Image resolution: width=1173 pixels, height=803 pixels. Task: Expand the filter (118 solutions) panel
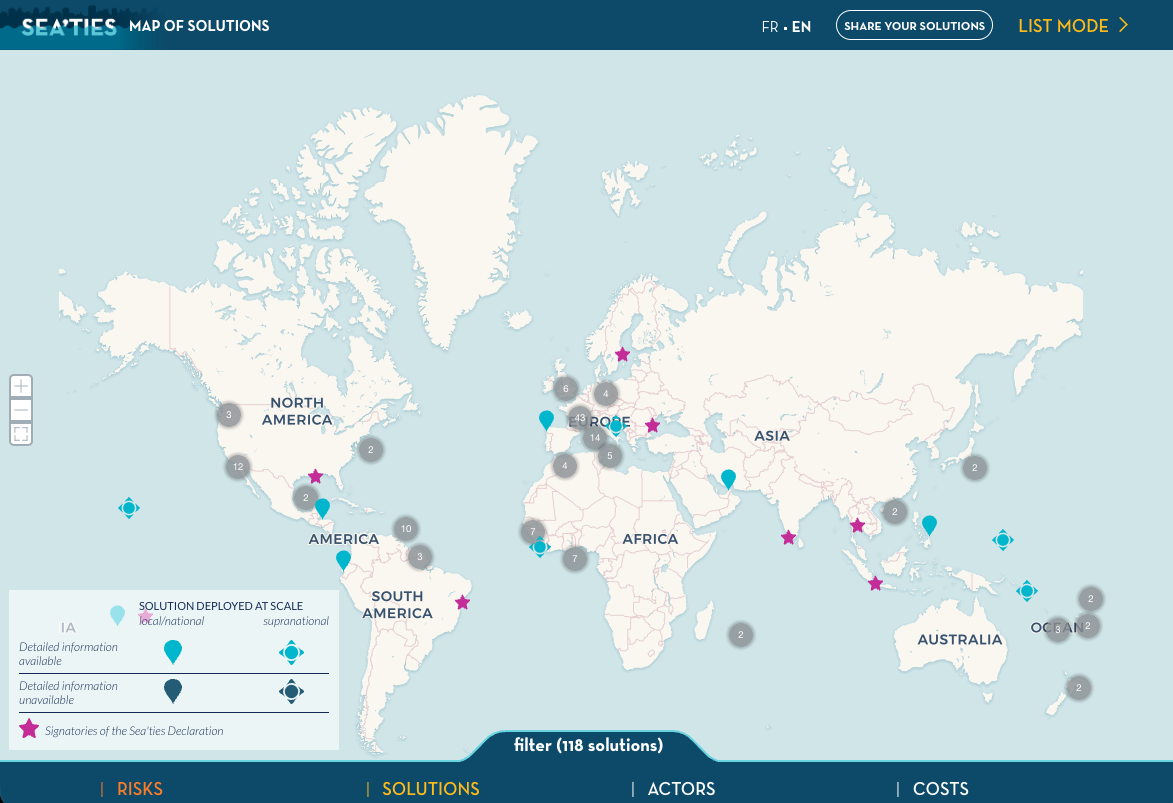click(587, 746)
